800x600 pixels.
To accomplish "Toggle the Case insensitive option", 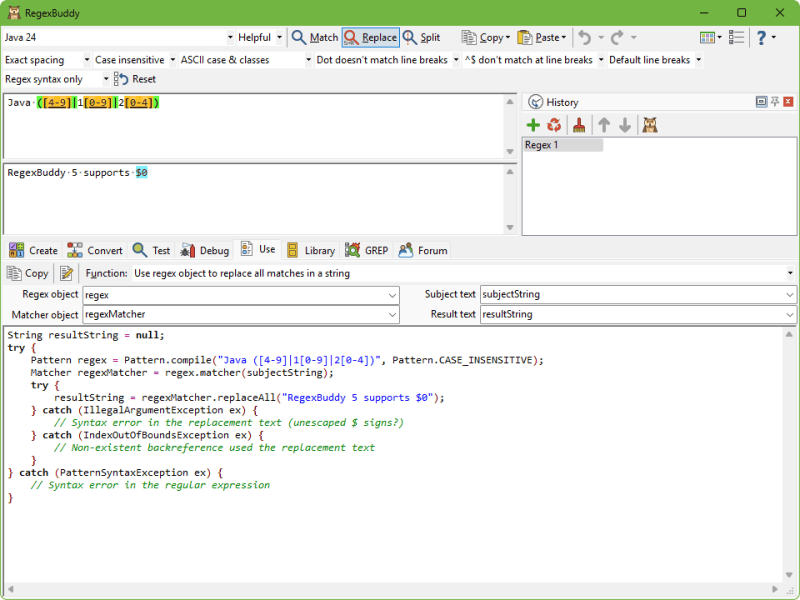I will 135,60.
